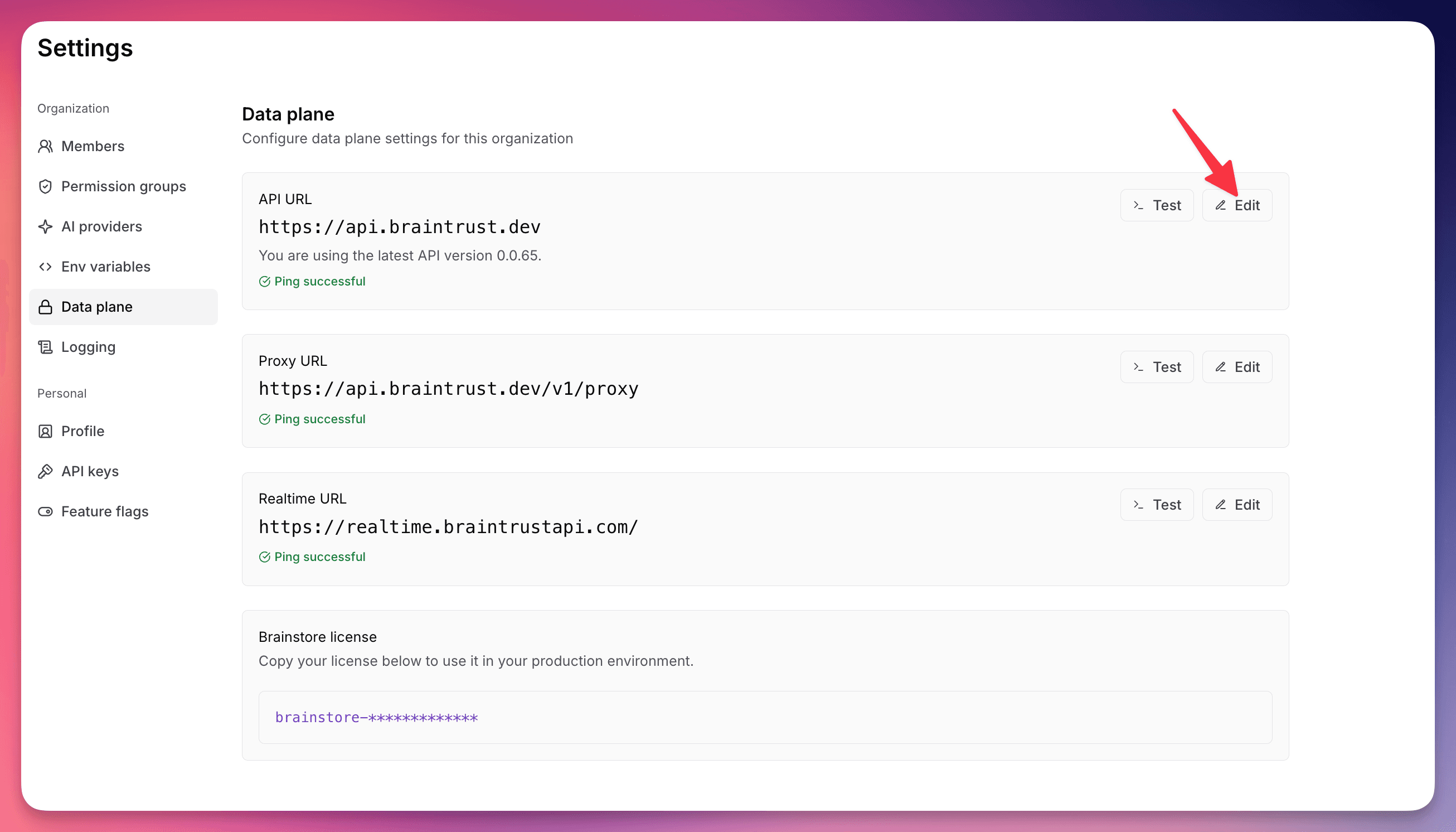The width and height of the screenshot is (1456, 832).
Task: Select the Data plane sidebar item
Action: click(123, 307)
